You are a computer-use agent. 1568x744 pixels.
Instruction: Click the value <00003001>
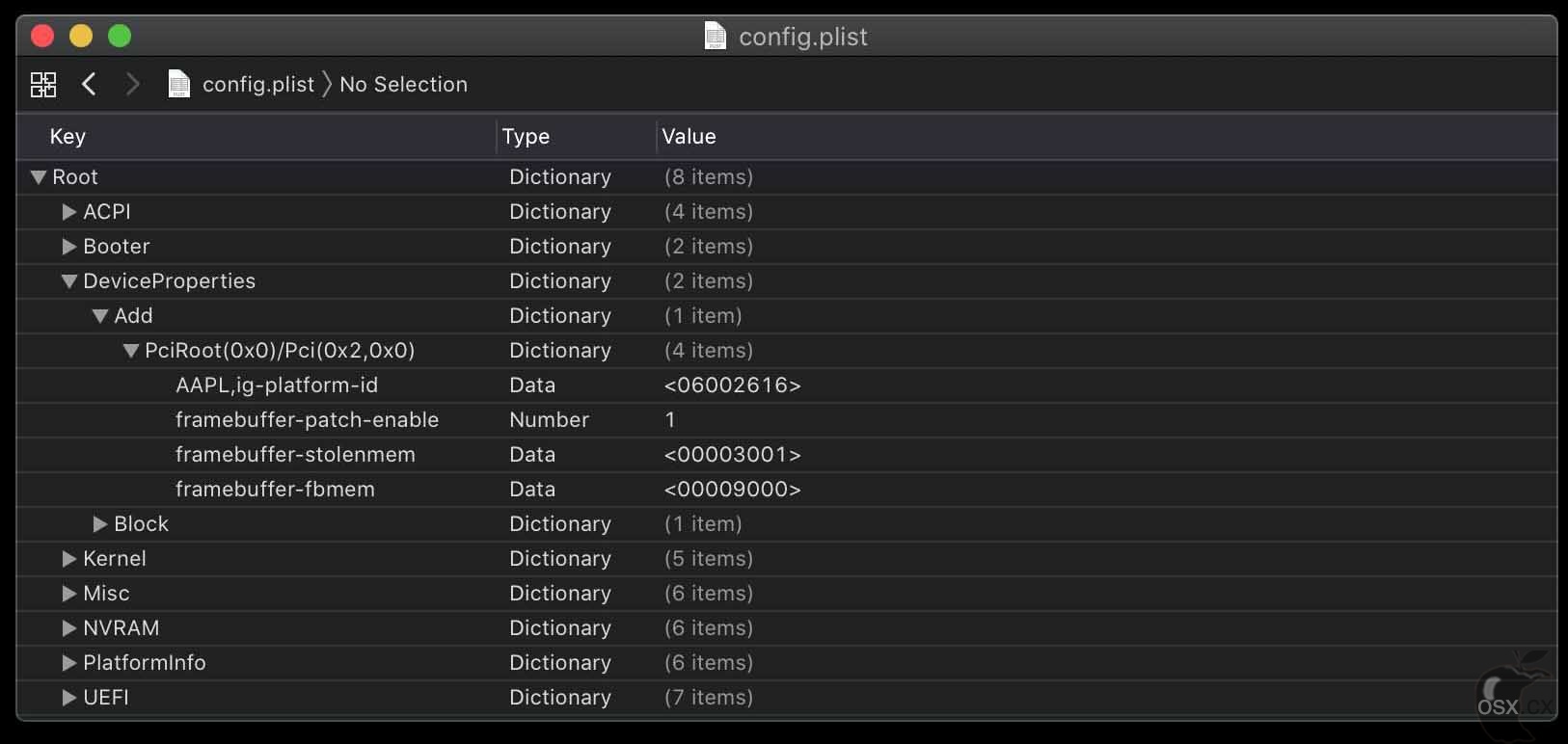click(733, 455)
